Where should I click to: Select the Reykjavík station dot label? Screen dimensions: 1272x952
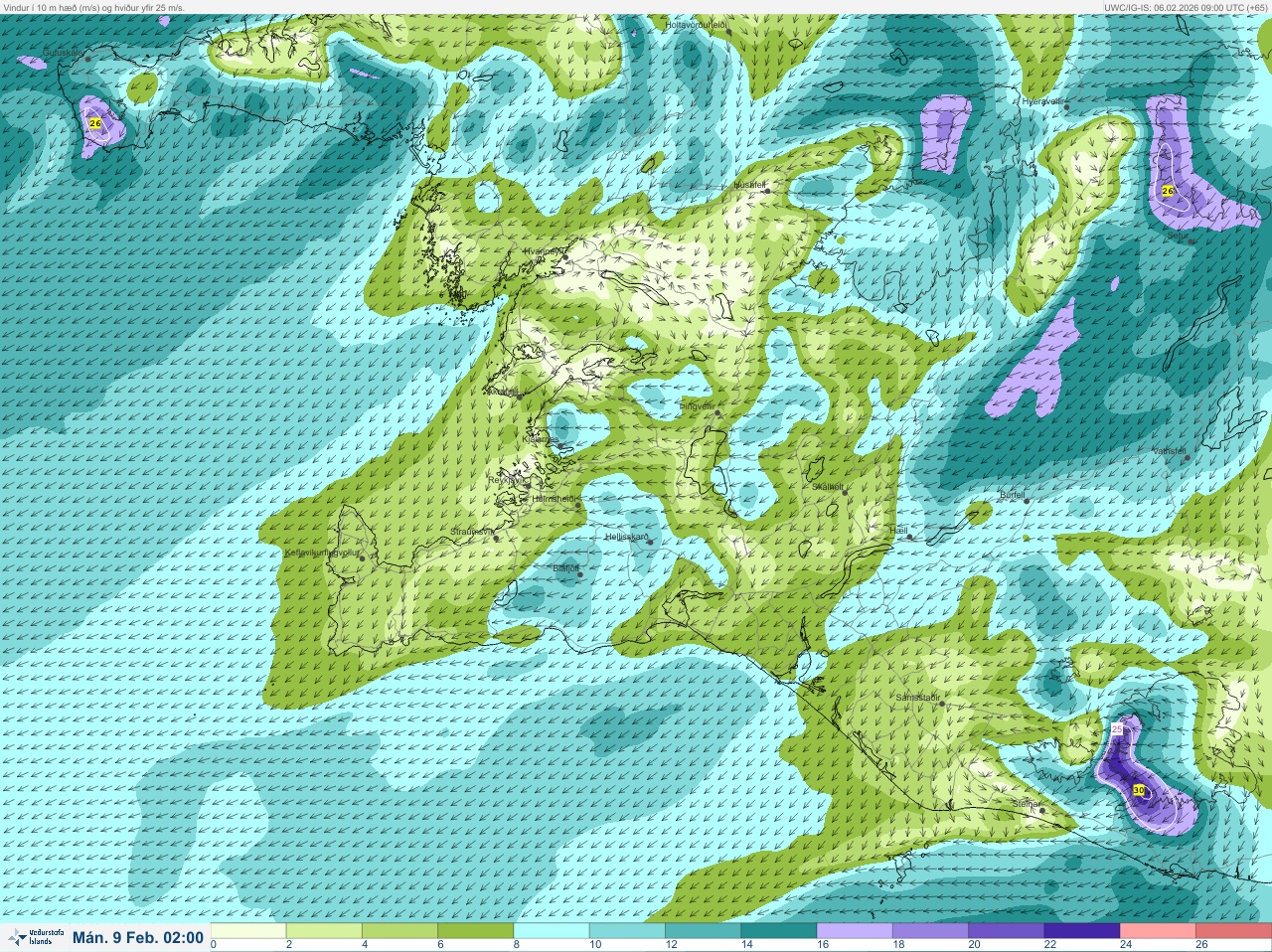[506, 479]
